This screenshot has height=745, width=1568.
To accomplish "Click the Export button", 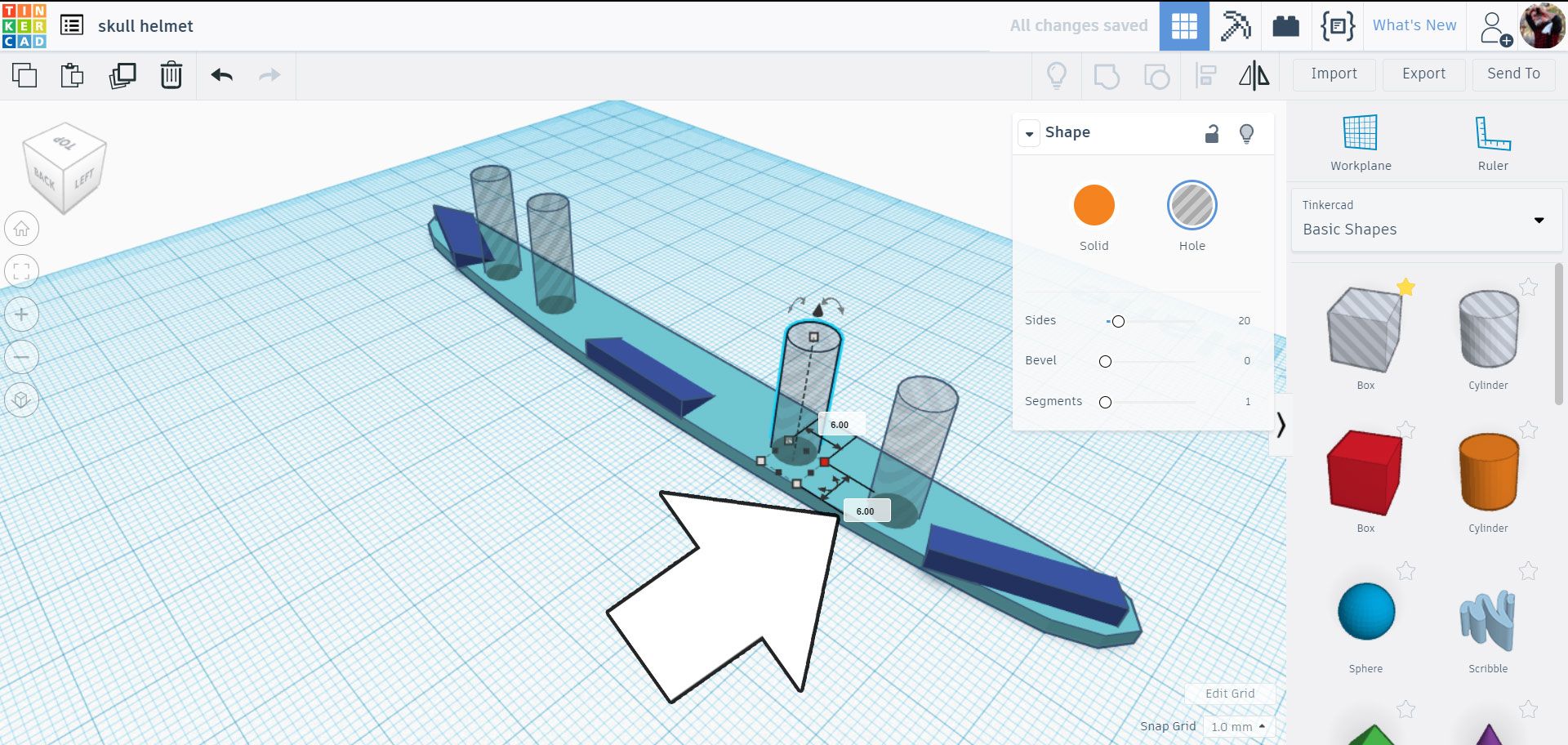I will pos(1423,74).
